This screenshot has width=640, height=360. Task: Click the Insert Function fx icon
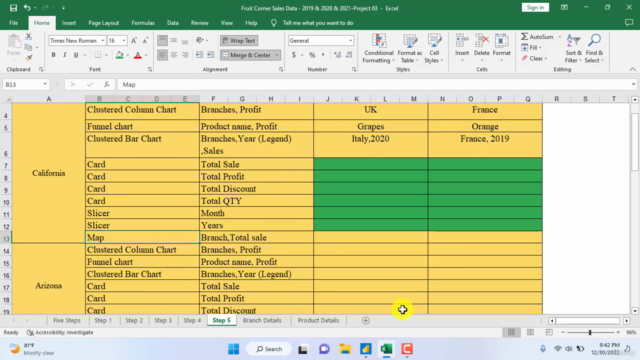point(107,84)
